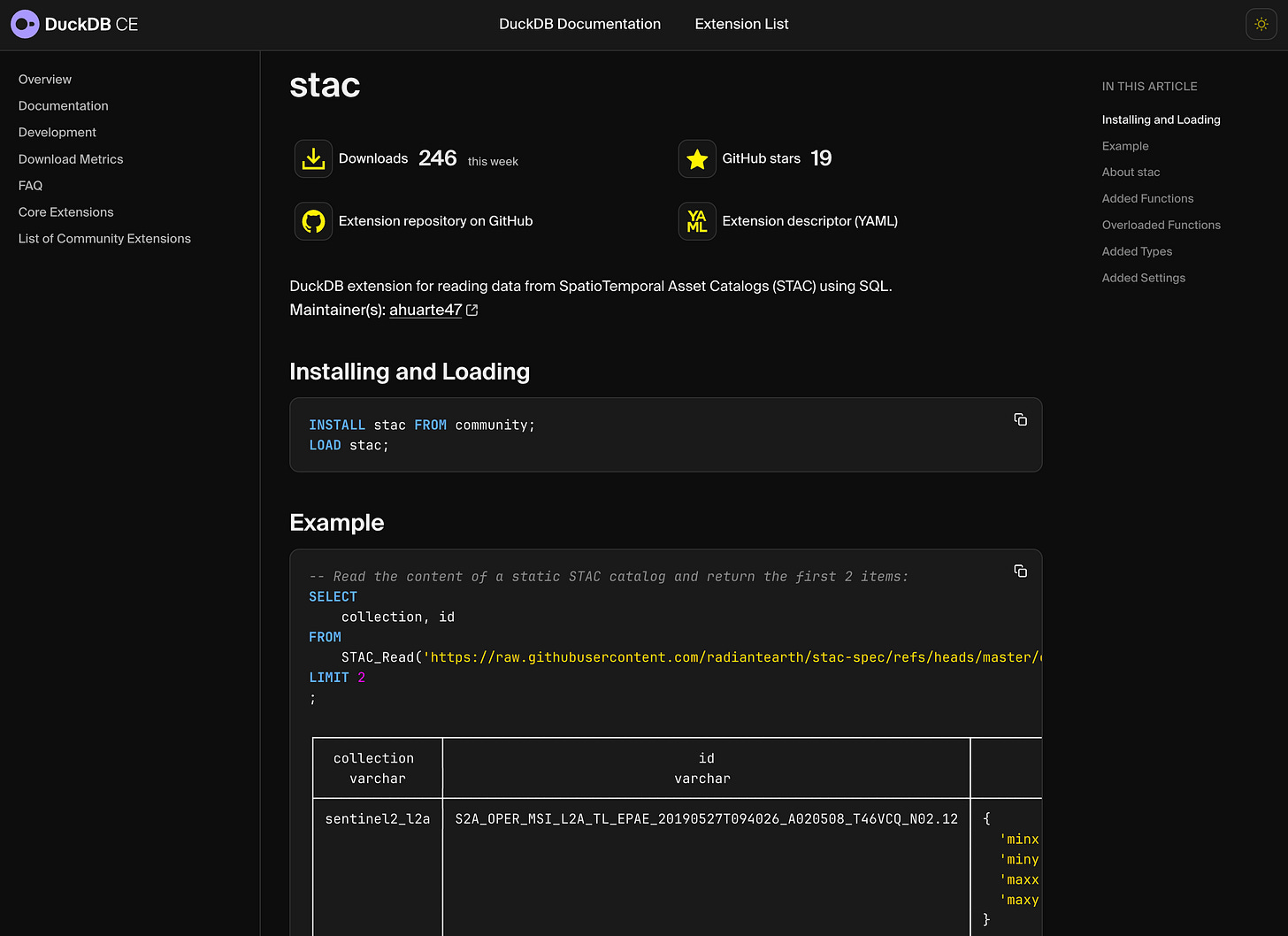Jump to Added Functions section
The image size is (1288, 936).
coord(1147,199)
